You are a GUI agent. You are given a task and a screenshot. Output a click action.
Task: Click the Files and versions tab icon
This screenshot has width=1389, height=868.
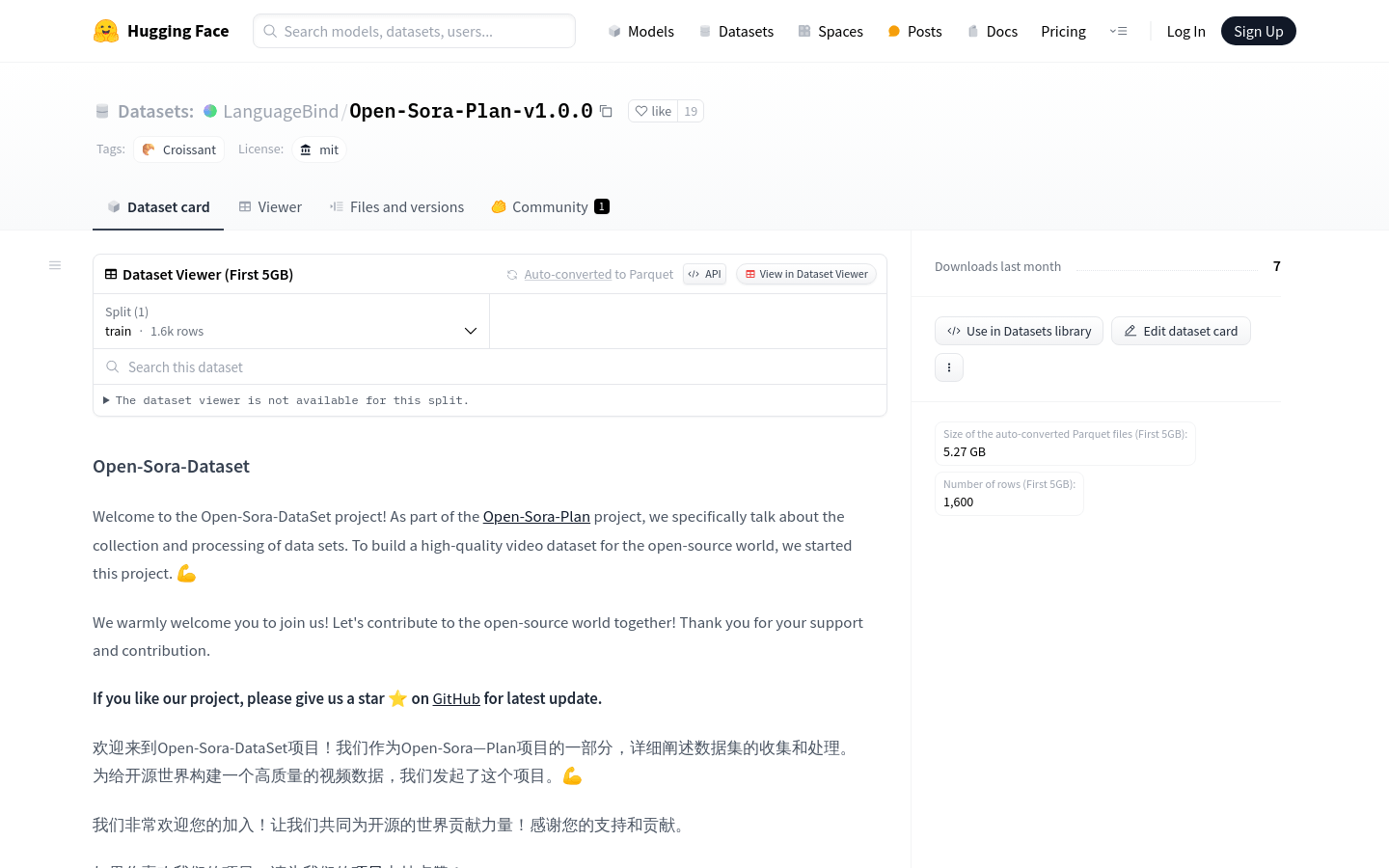[x=337, y=206]
